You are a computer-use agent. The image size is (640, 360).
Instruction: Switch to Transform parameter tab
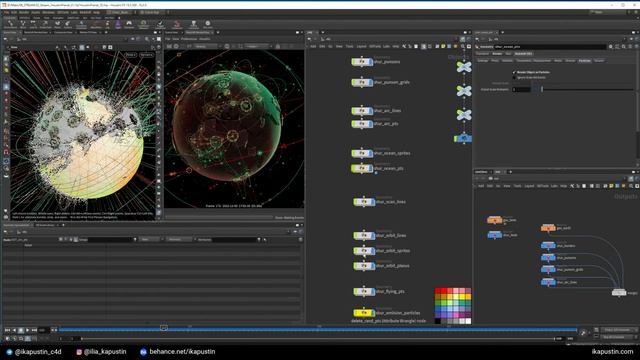pos(482,53)
